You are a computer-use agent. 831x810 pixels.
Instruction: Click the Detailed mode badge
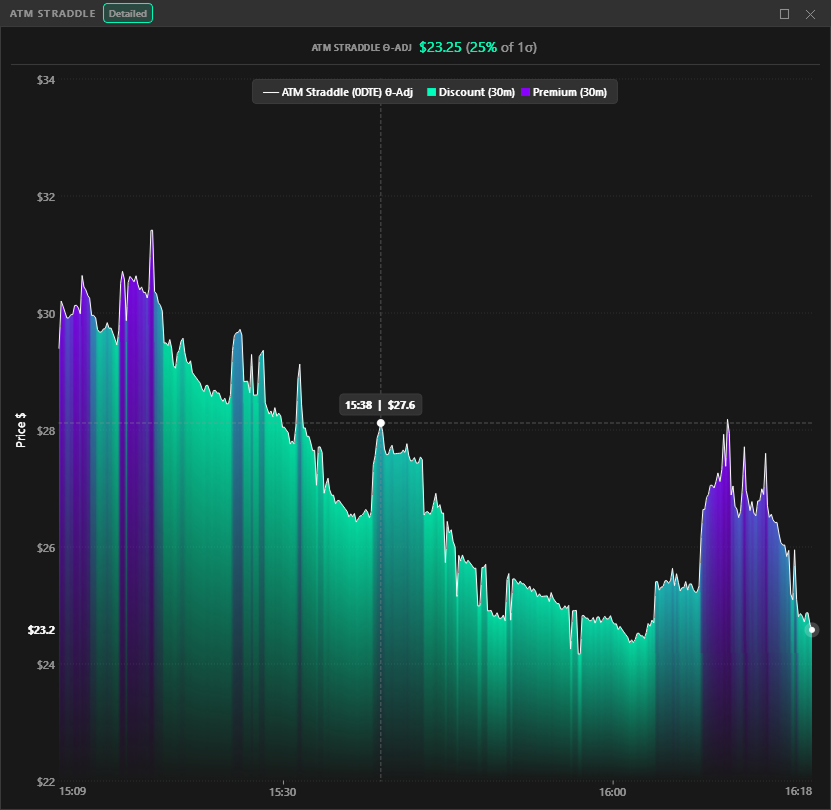(128, 14)
